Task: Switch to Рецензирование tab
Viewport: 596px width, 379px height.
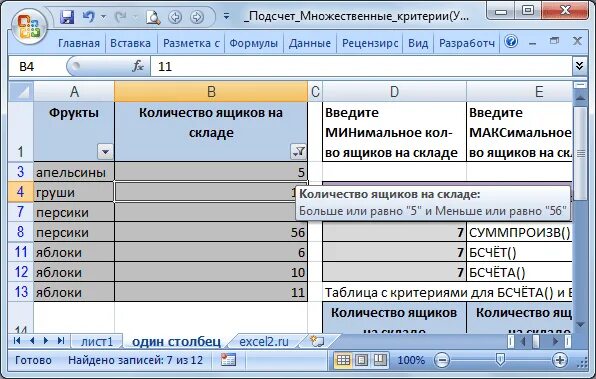Action: 370,43
